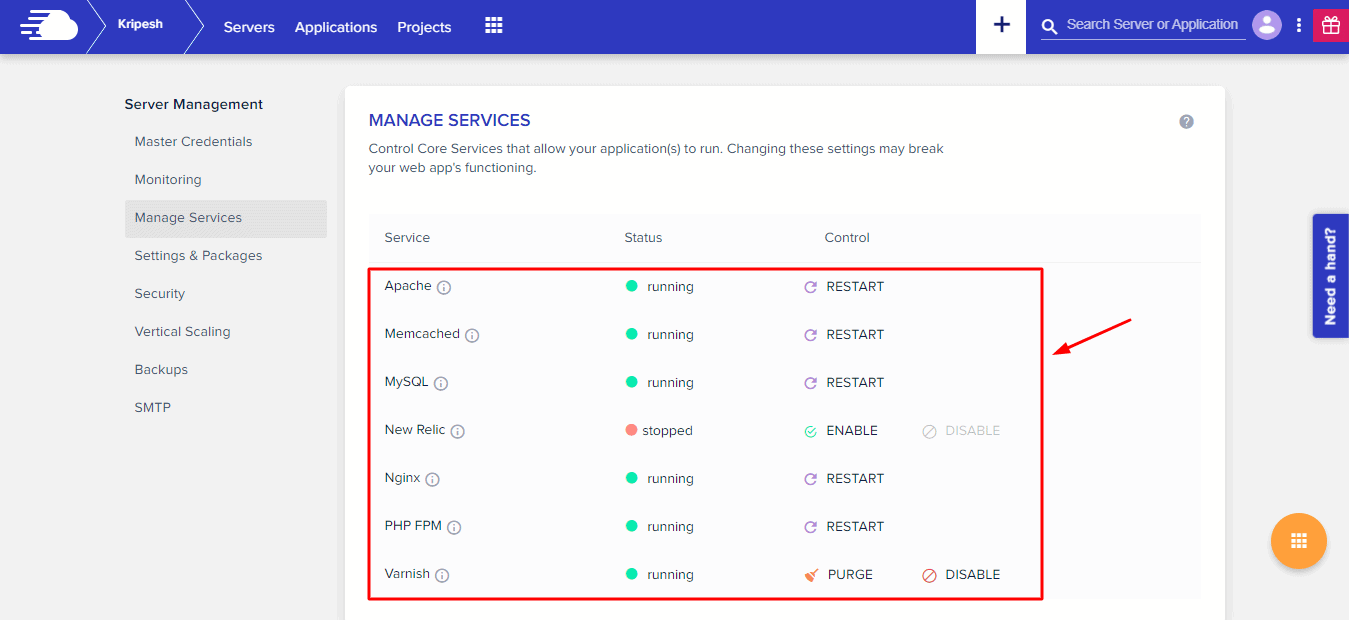
Task: Select Settings & Packages in sidebar
Action: [198, 256]
